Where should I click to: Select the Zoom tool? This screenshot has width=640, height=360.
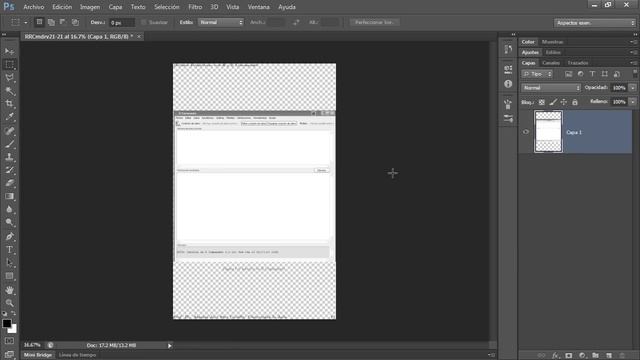pyautogui.click(x=9, y=303)
